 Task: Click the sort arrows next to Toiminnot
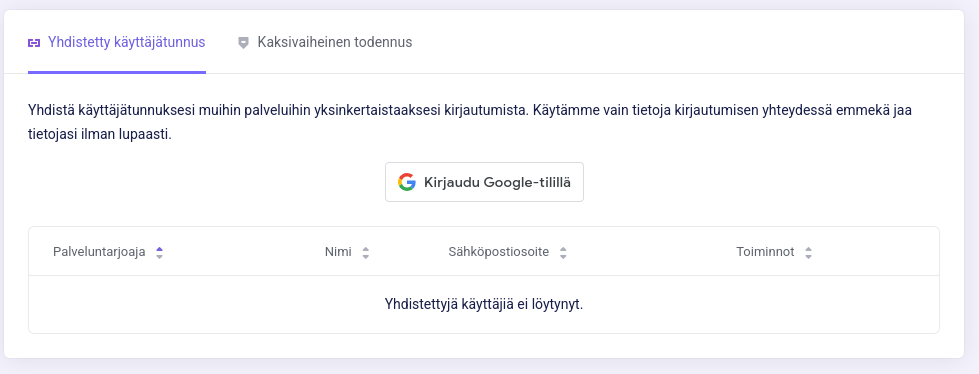(x=809, y=252)
